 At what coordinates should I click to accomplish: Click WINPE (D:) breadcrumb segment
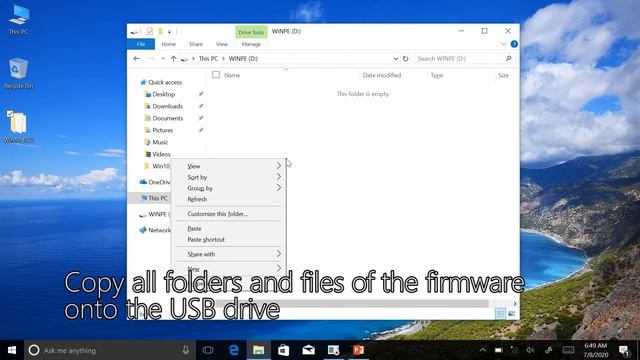[243, 59]
